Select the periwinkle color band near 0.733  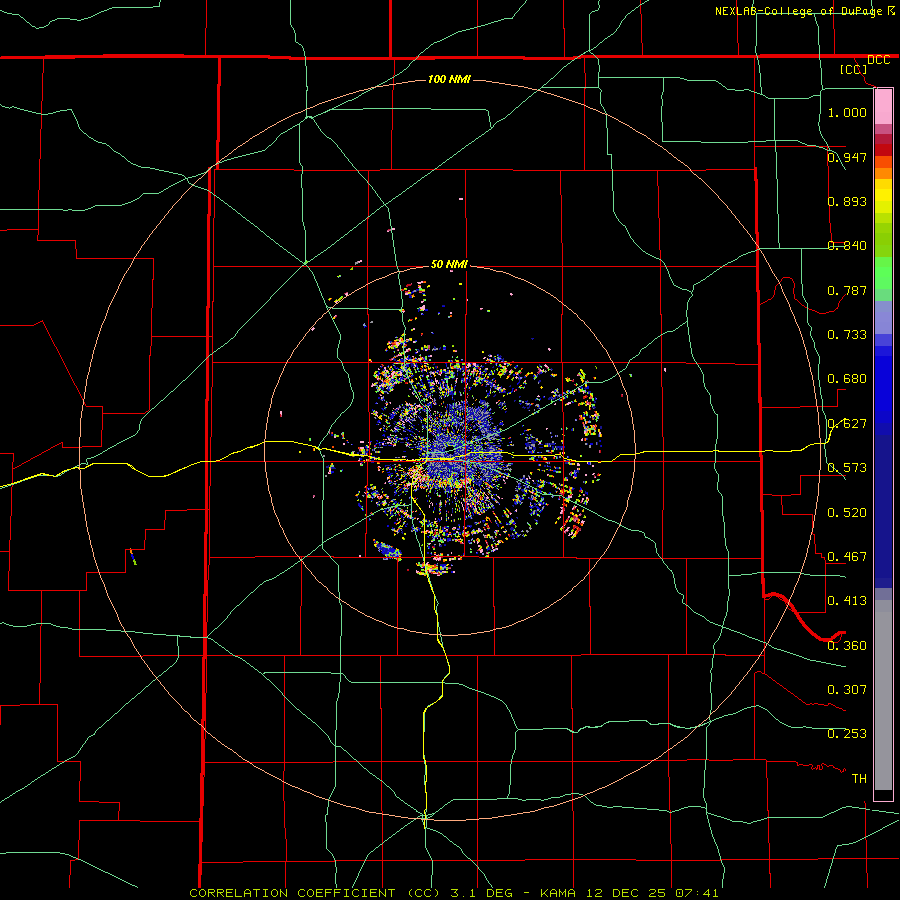[x=883, y=317]
